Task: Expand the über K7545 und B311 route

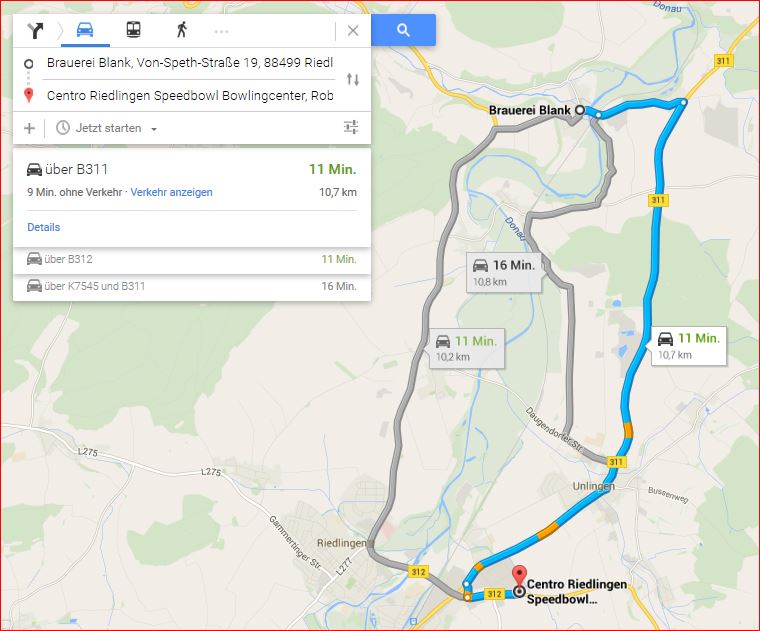Action: (x=192, y=286)
